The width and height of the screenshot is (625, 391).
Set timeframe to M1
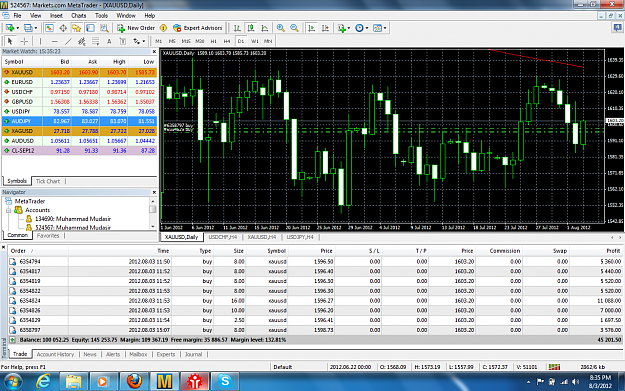(x=159, y=41)
